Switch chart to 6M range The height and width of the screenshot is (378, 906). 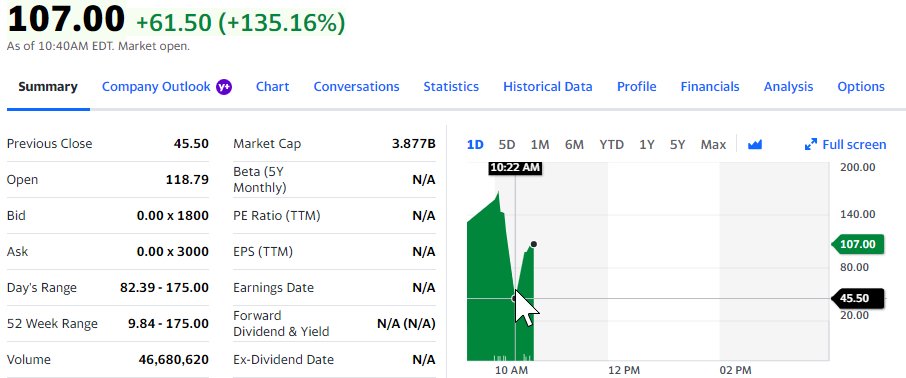click(x=574, y=144)
